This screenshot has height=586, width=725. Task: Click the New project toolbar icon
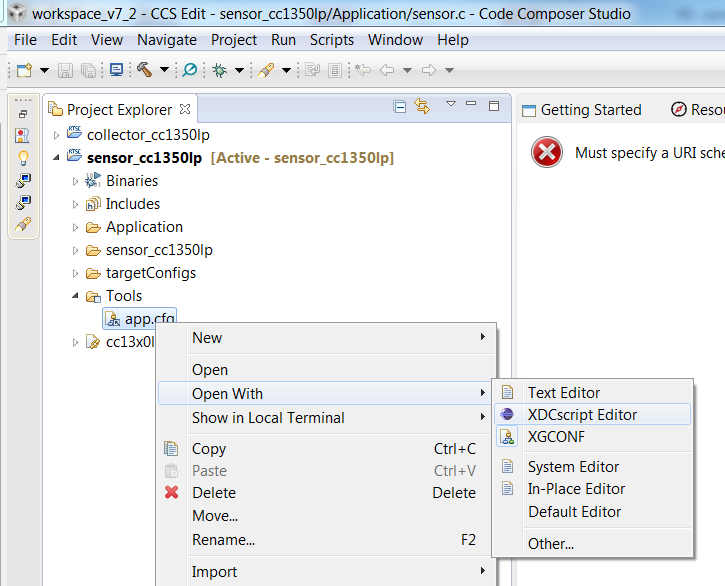[25, 70]
